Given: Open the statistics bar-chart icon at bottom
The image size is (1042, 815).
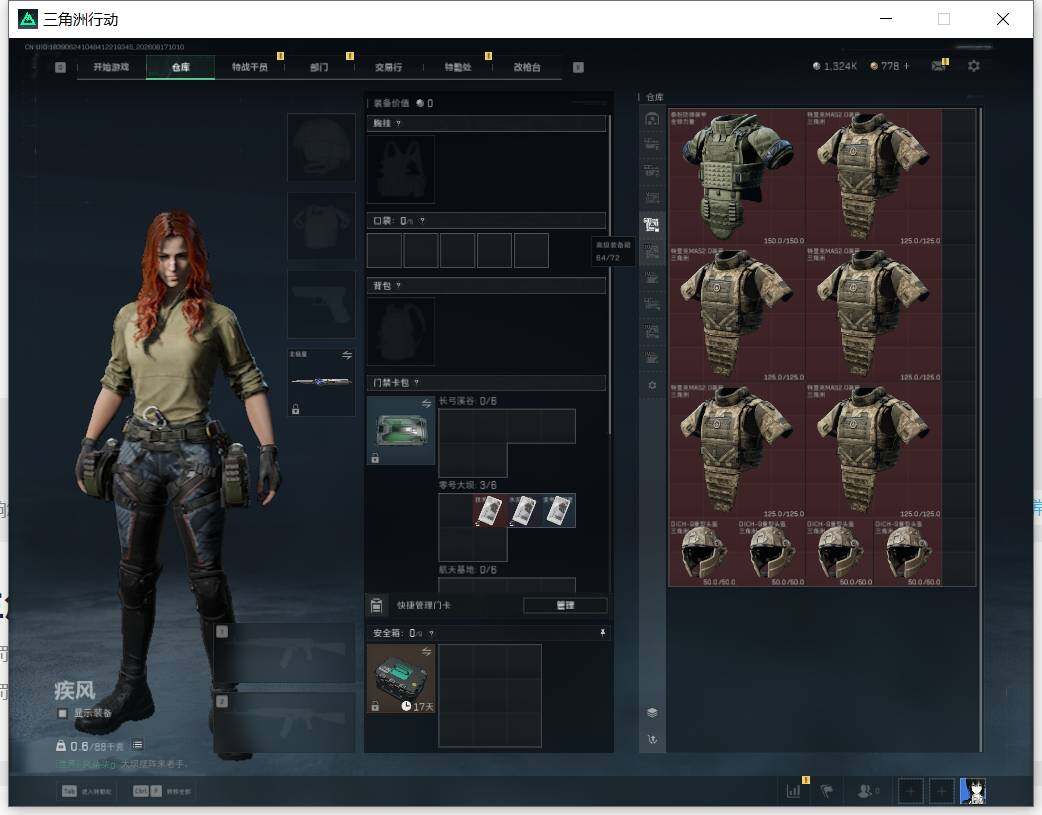Looking at the screenshot, I should 793,790.
